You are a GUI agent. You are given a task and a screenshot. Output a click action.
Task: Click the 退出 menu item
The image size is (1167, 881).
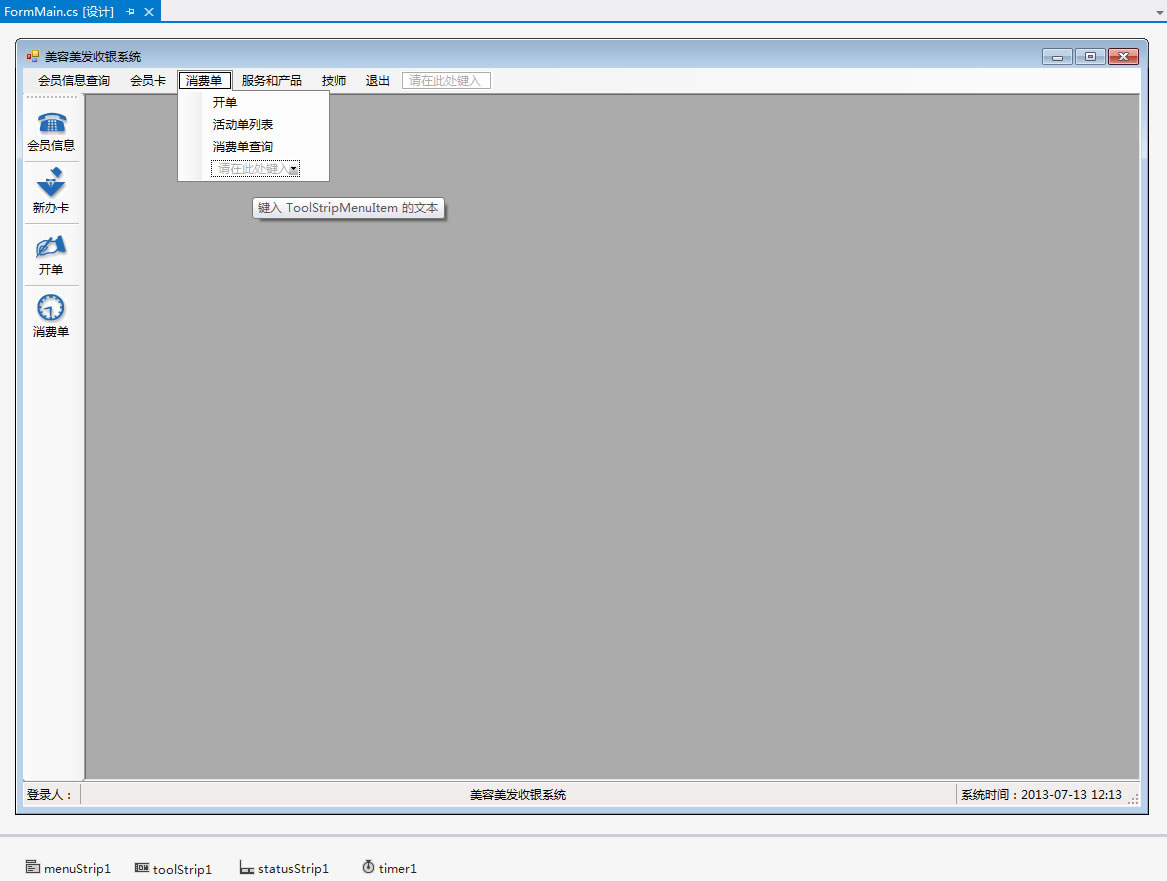[377, 81]
